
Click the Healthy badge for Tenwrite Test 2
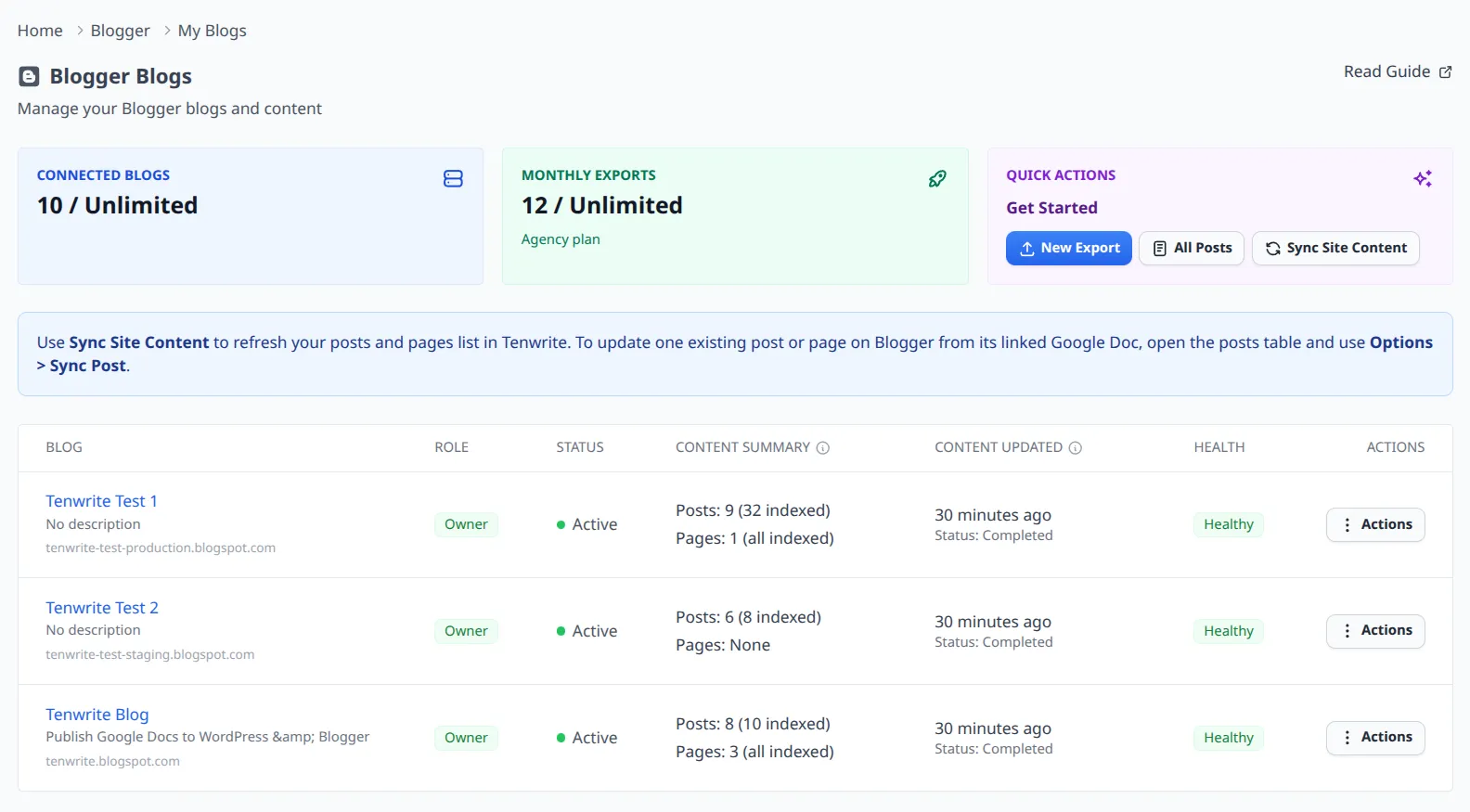pos(1229,631)
